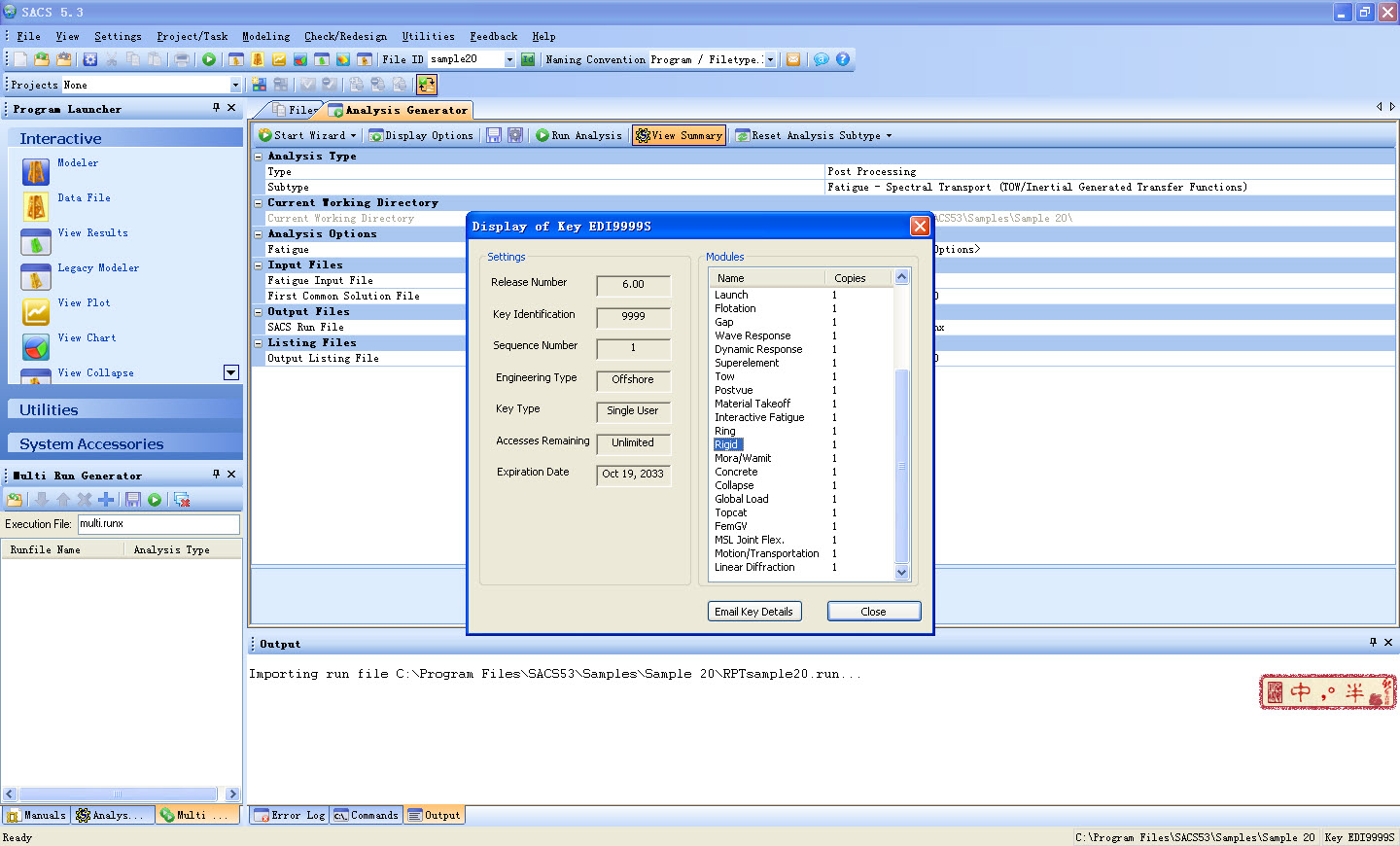Screen dimensions: 1400x846
Task: Click the Execution File input field
Action: (x=158, y=524)
